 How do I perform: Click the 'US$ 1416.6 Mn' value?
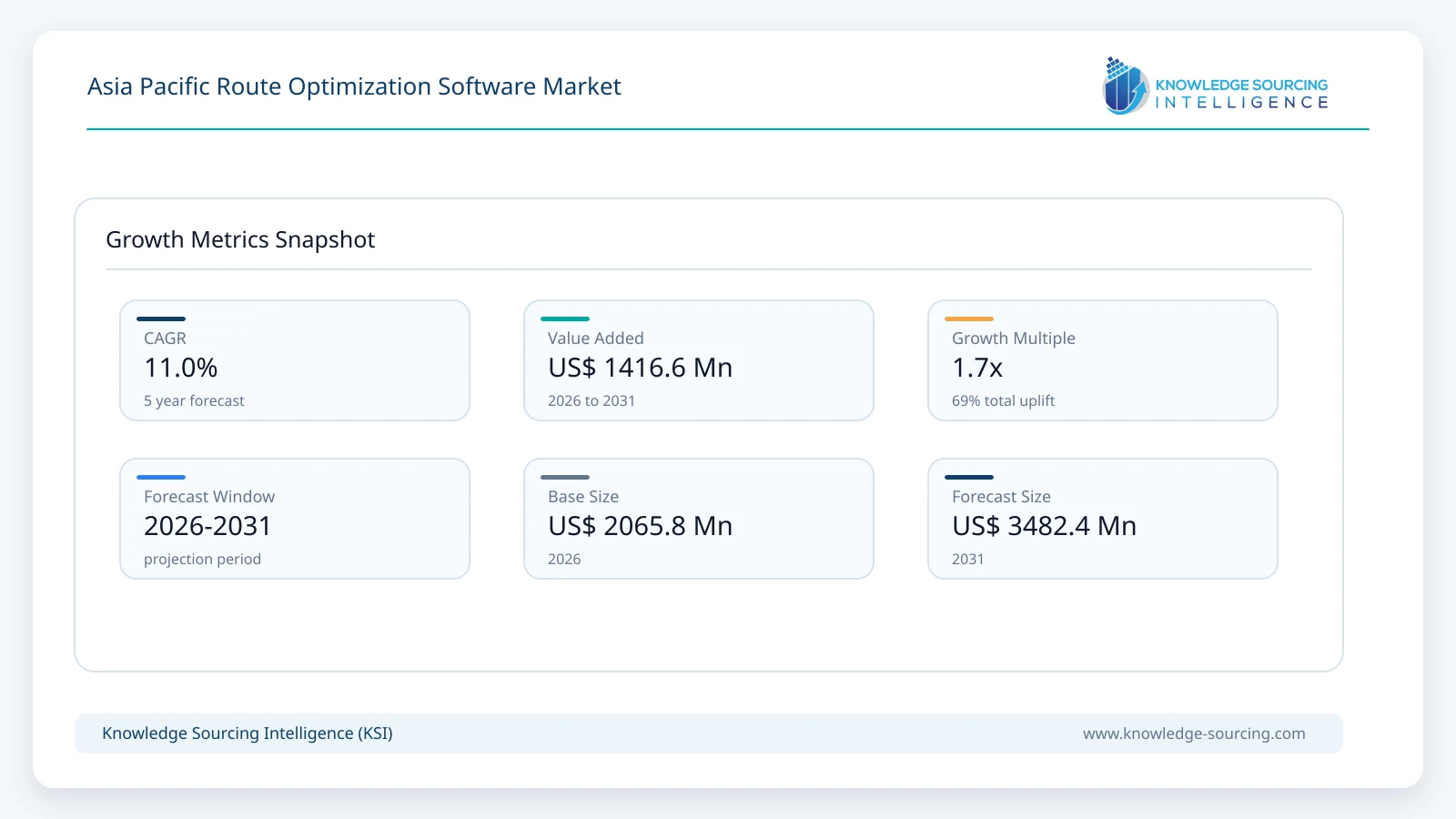(640, 368)
